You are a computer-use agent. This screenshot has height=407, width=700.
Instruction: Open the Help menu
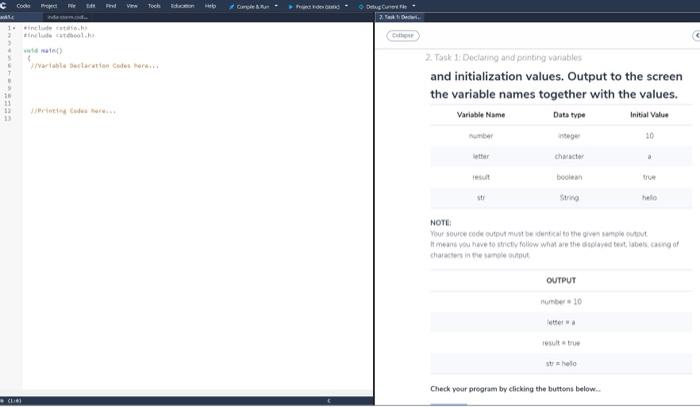point(210,6)
